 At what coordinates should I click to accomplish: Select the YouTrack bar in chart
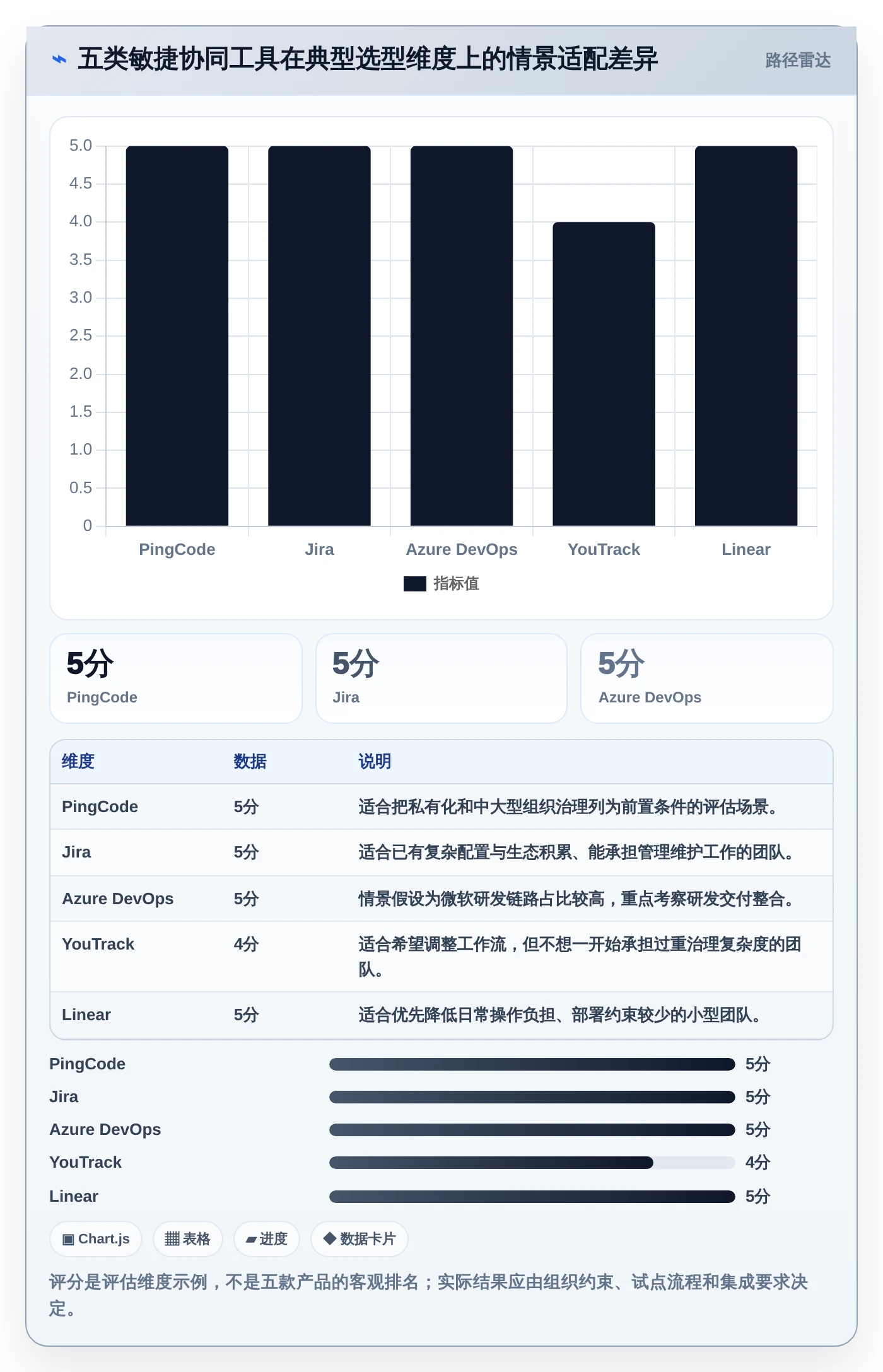(x=604, y=374)
